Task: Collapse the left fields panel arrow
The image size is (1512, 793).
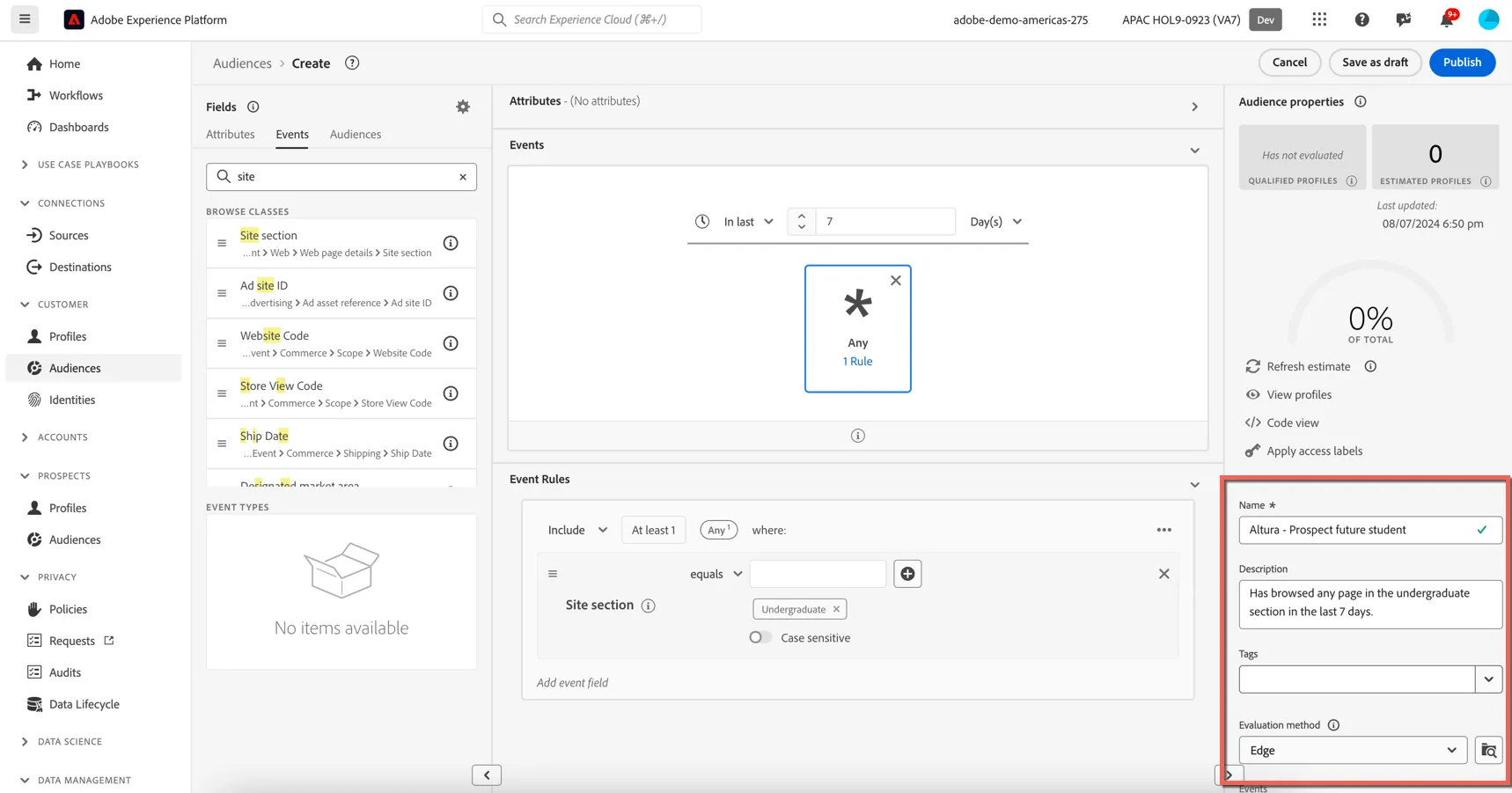Action: point(487,775)
